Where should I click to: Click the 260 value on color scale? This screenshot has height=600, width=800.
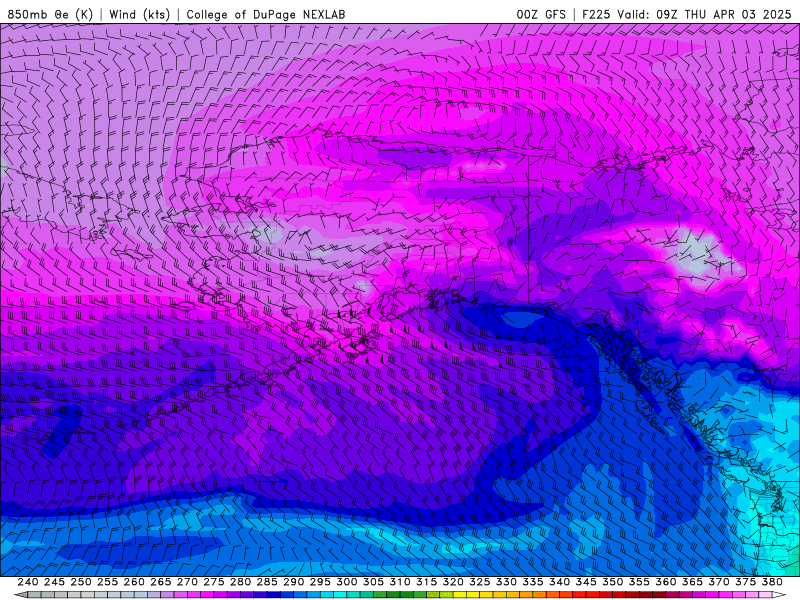click(134, 582)
